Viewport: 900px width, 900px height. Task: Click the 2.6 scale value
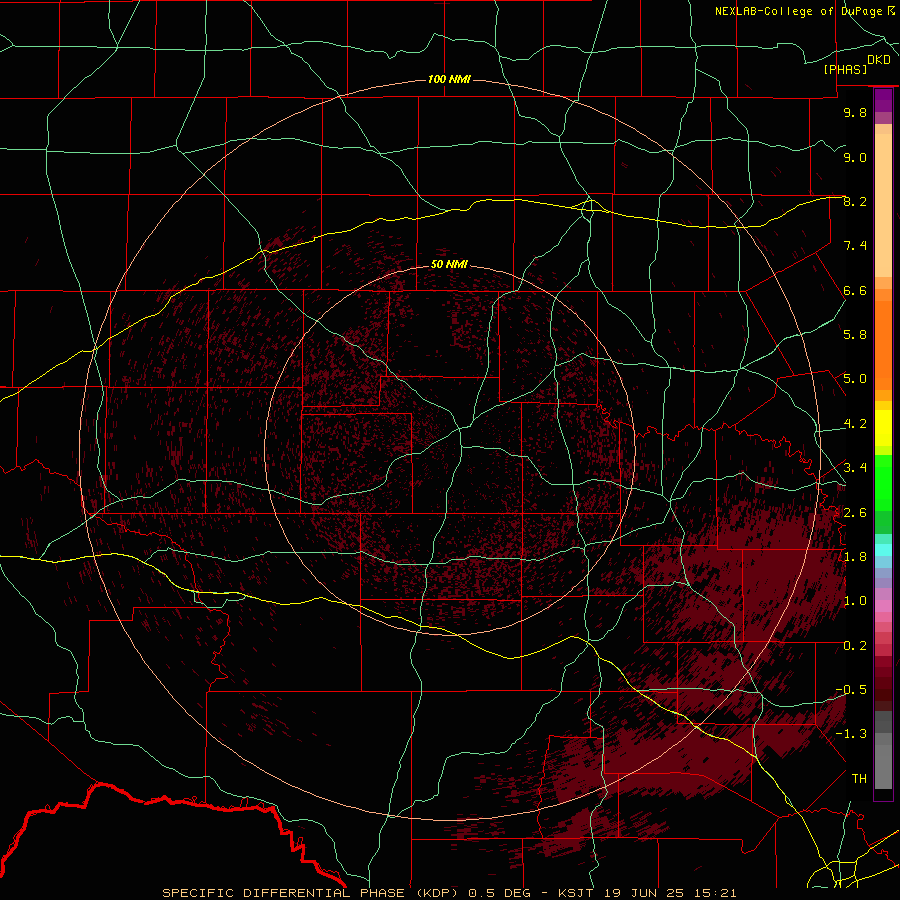855,512
